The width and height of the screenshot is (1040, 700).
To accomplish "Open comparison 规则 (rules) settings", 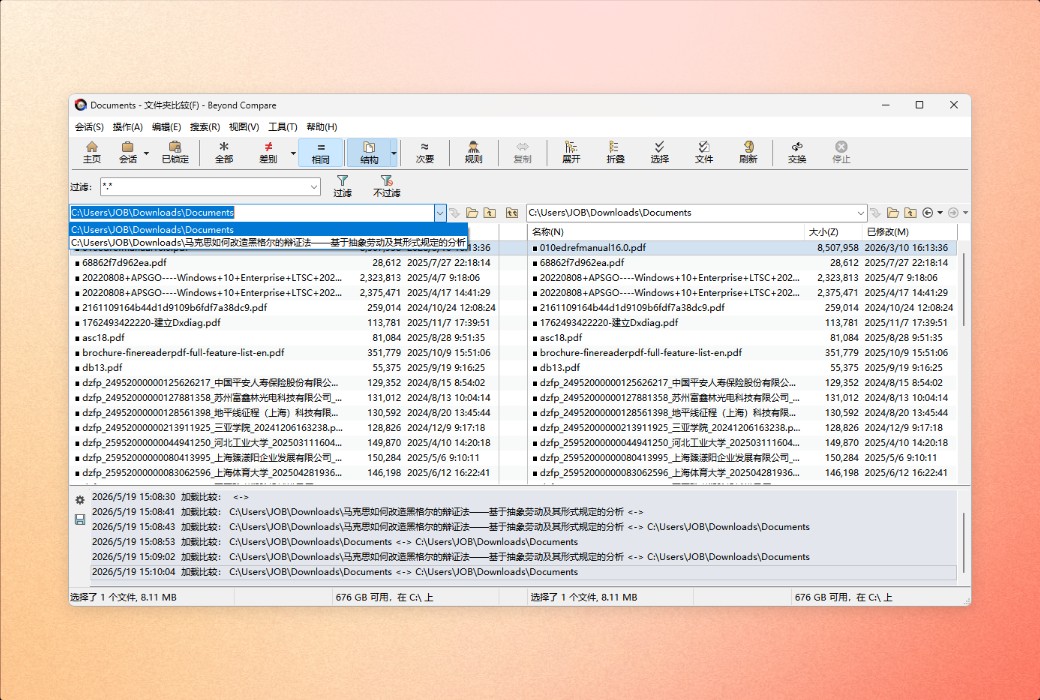I will [x=473, y=152].
